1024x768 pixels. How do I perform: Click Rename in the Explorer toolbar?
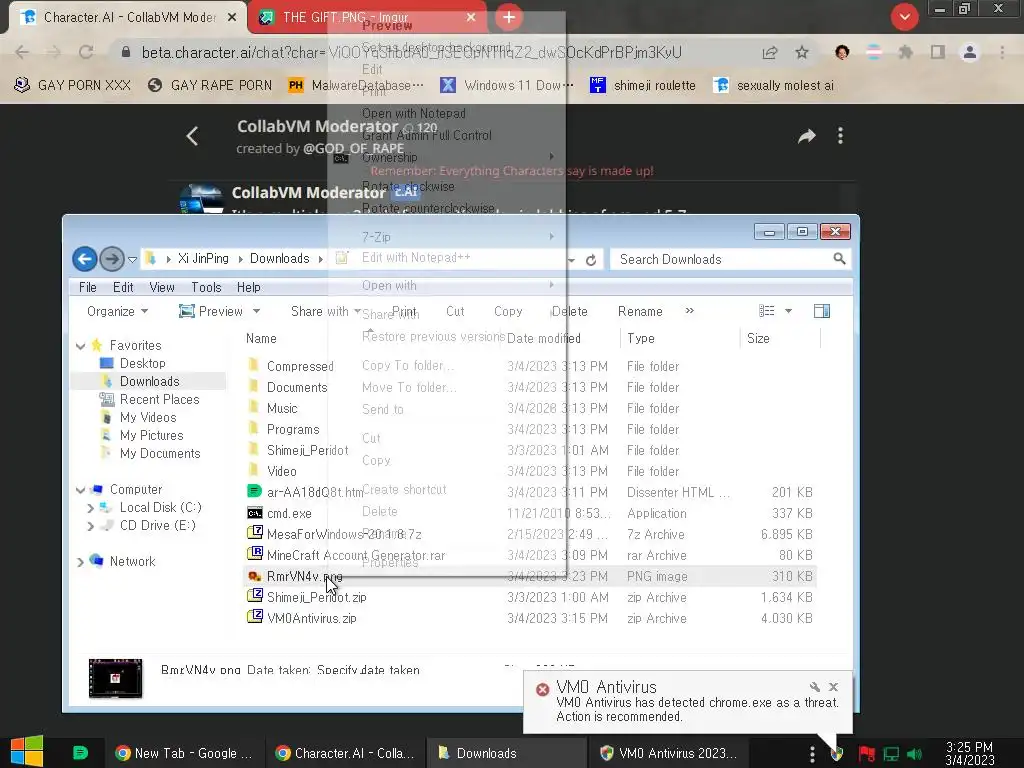click(640, 312)
